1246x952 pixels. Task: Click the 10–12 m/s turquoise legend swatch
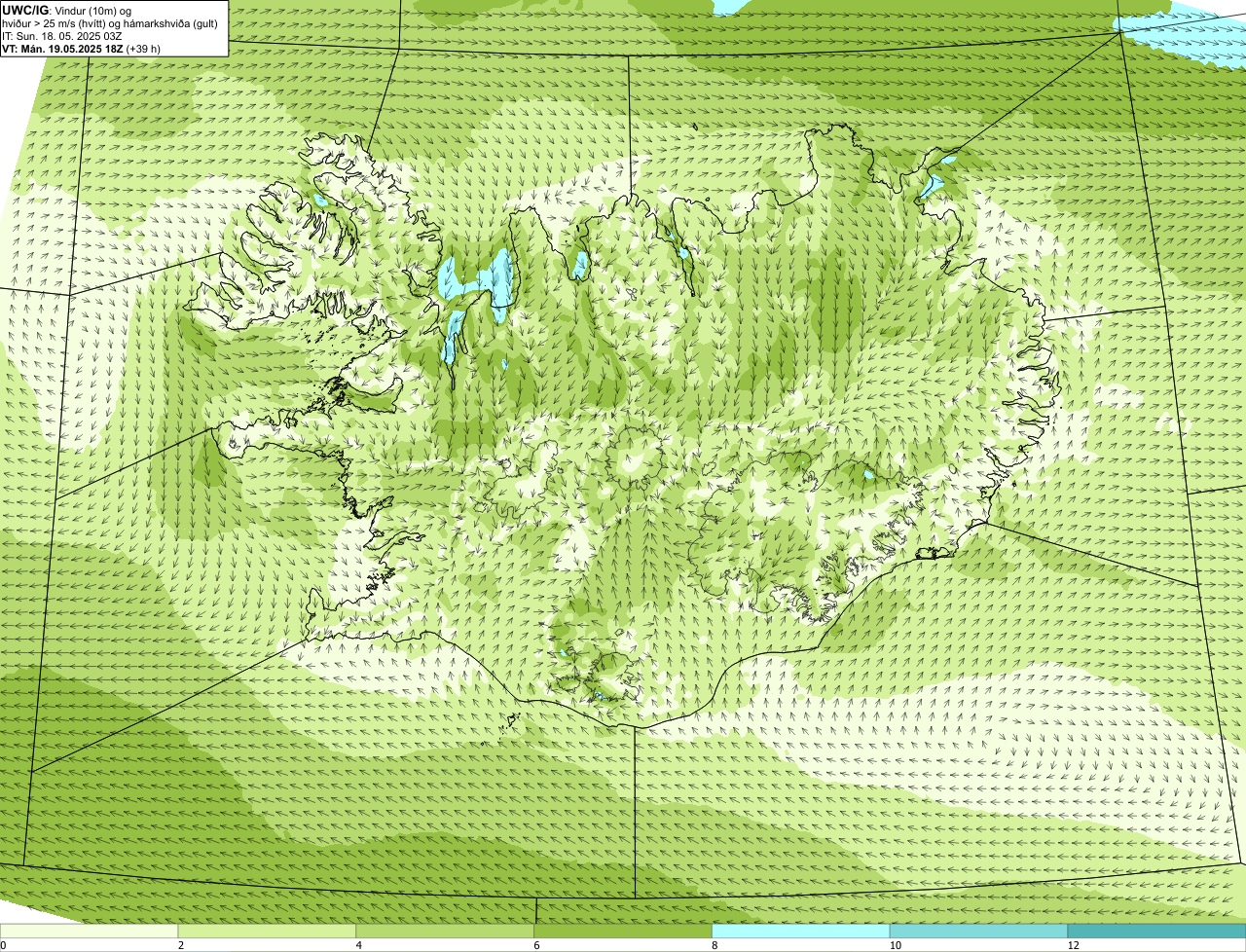(978, 931)
